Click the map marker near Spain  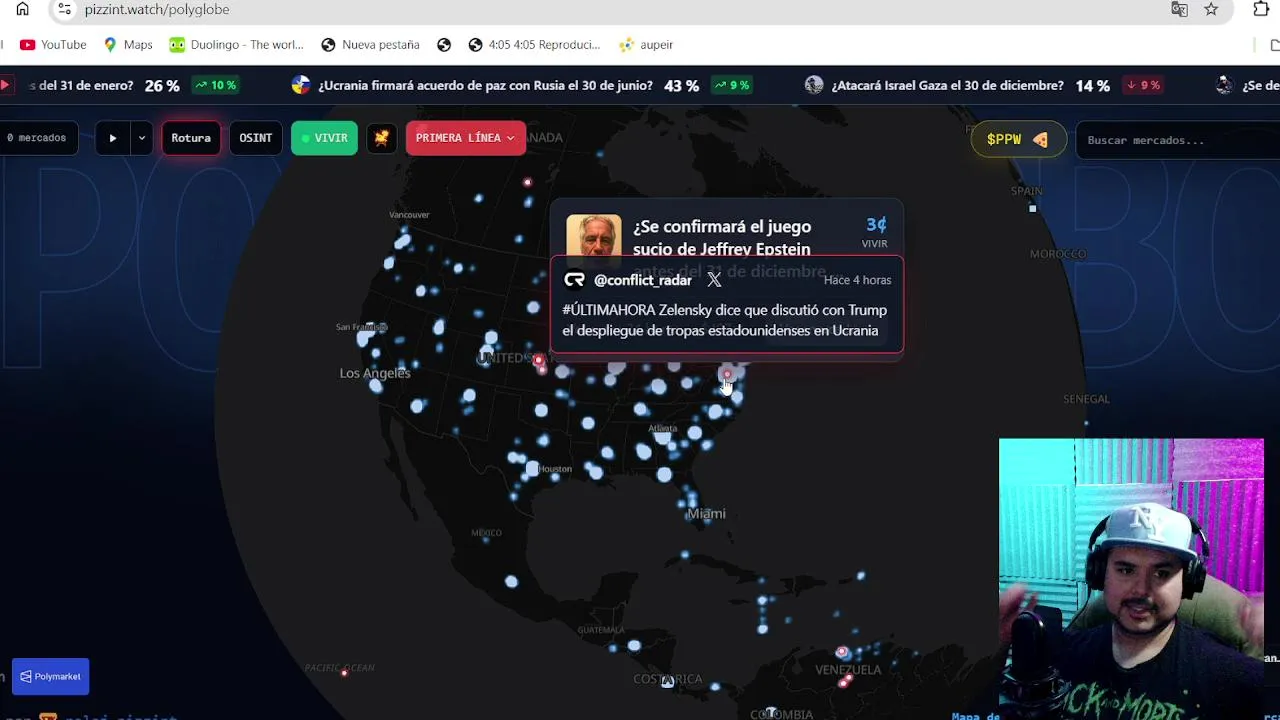pyautogui.click(x=1032, y=208)
